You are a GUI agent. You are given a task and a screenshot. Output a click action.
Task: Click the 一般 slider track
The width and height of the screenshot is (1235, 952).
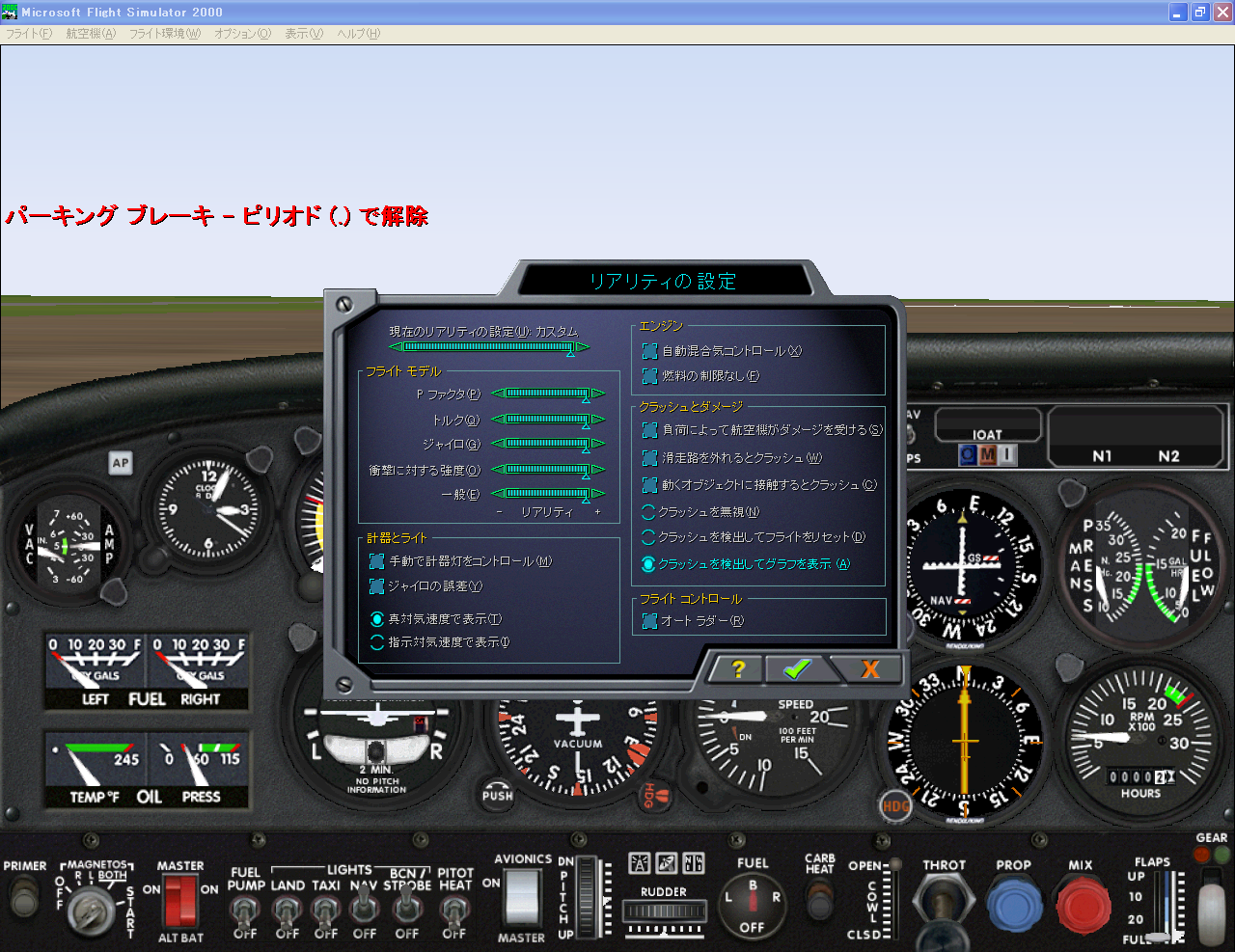pyautogui.click(x=547, y=494)
